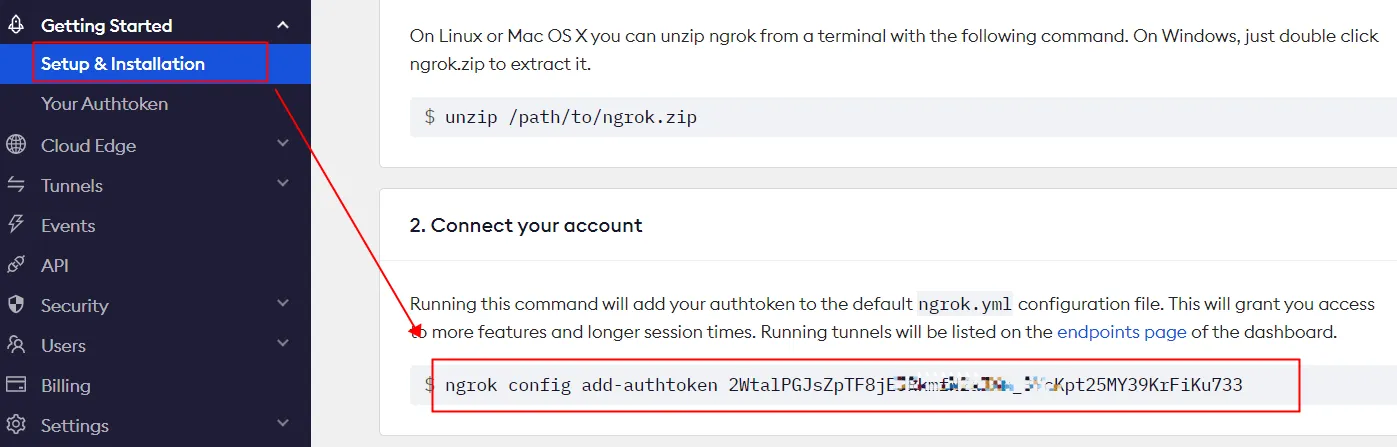The height and width of the screenshot is (447, 1397).
Task: Expand the Cloud Edge chevron
Action: click(283, 144)
